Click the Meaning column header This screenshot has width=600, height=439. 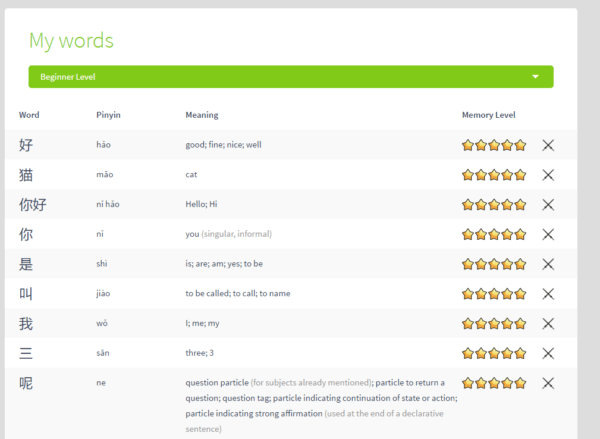[x=201, y=115]
